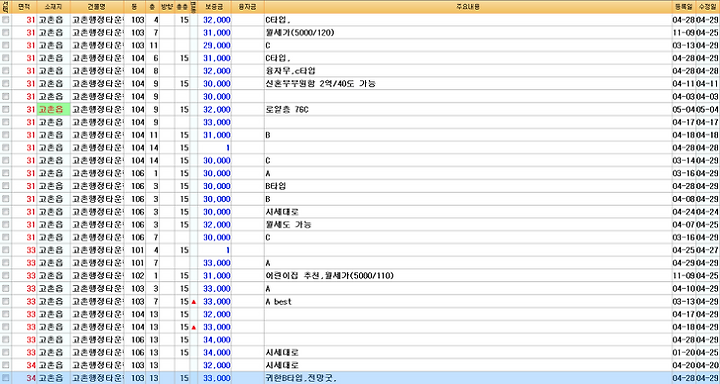Check the 로얄층 76C row checkbox
The width and height of the screenshot is (720, 384).
(x=6, y=110)
